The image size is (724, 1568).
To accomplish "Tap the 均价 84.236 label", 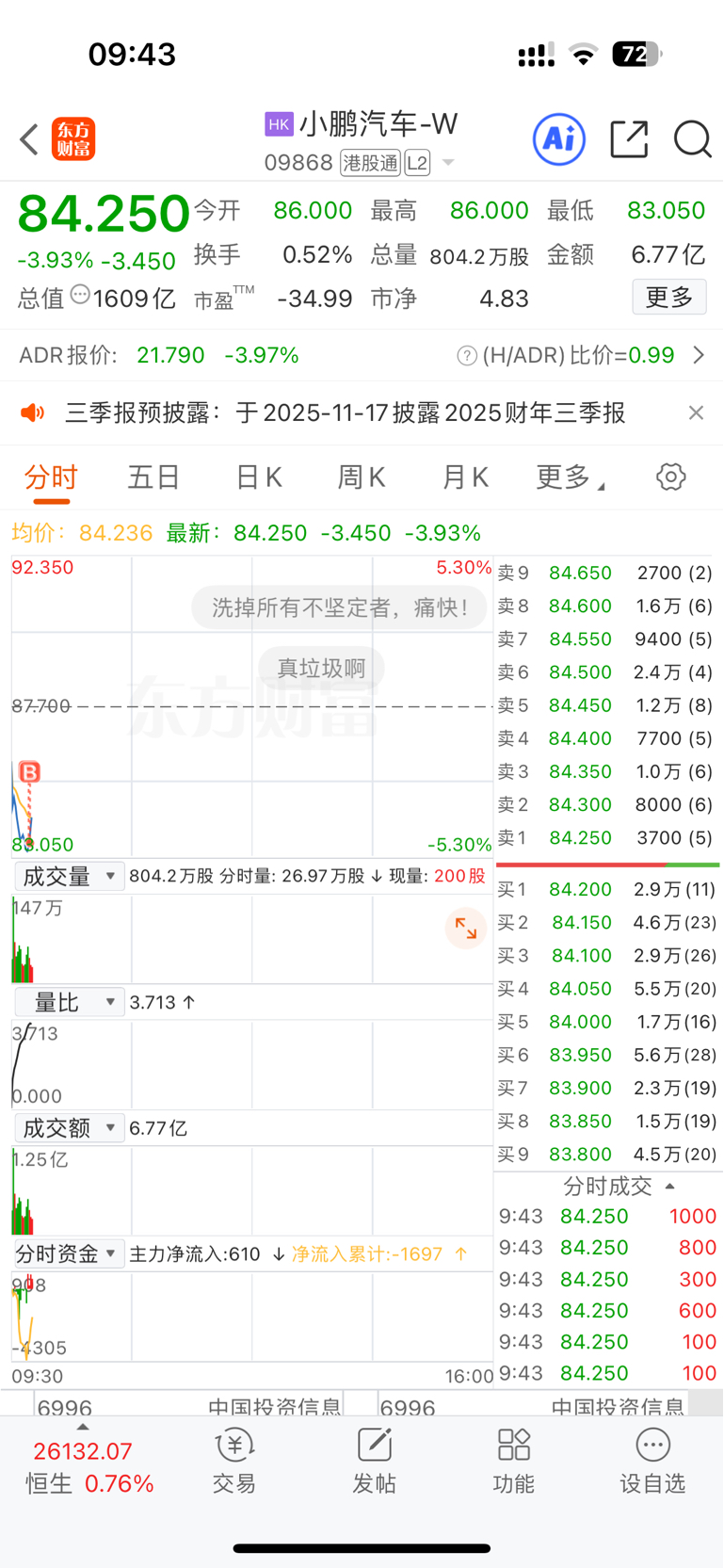I will click(82, 533).
